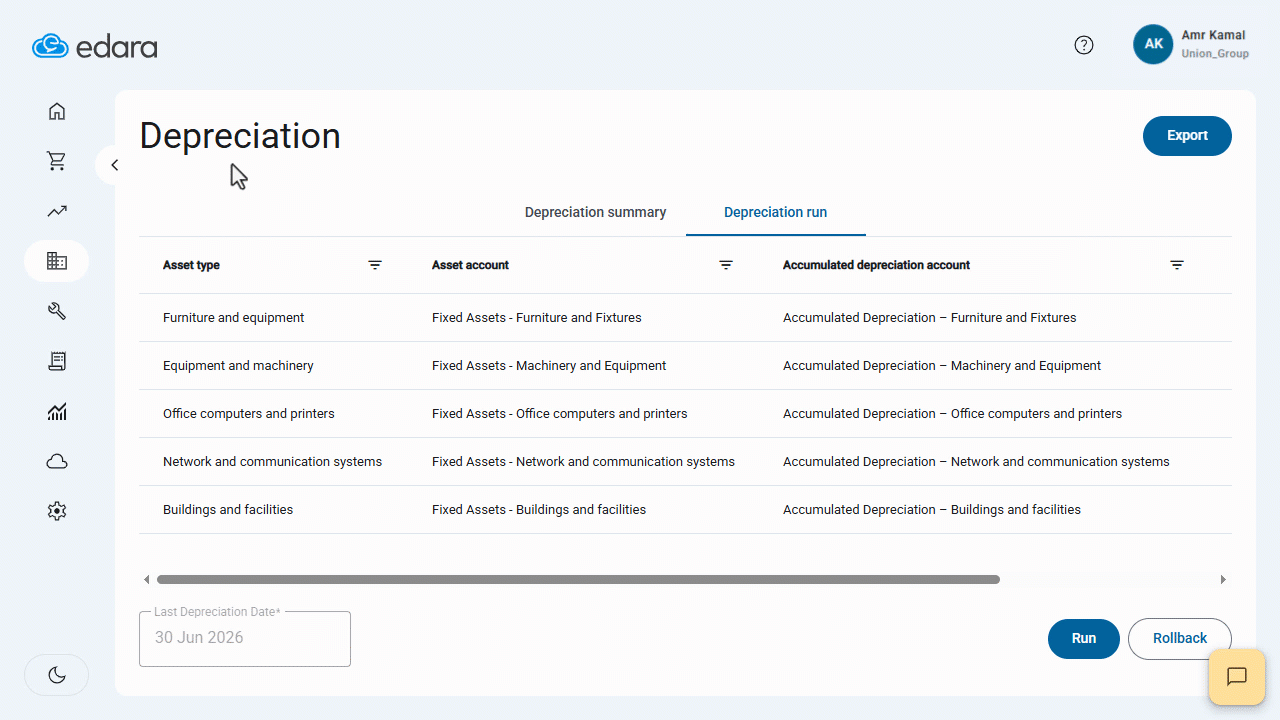This screenshot has width=1280, height=720.
Task: Open the Asset account column filter
Action: pos(726,265)
